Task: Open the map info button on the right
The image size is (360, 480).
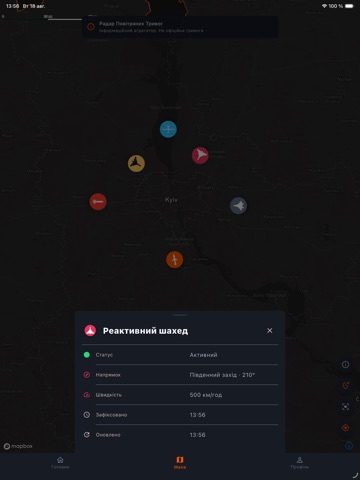Action: (x=345, y=364)
